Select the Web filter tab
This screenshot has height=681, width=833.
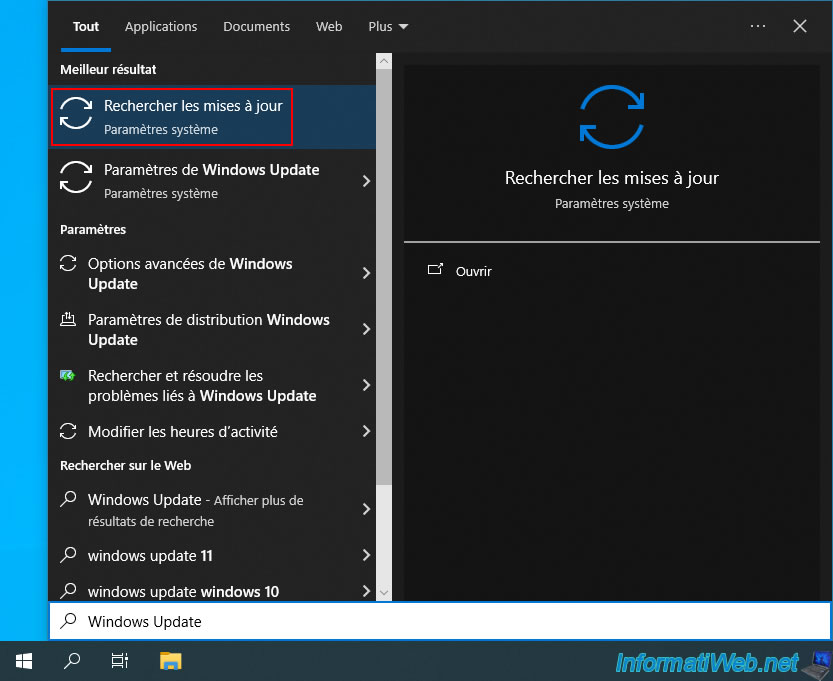click(x=329, y=26)
